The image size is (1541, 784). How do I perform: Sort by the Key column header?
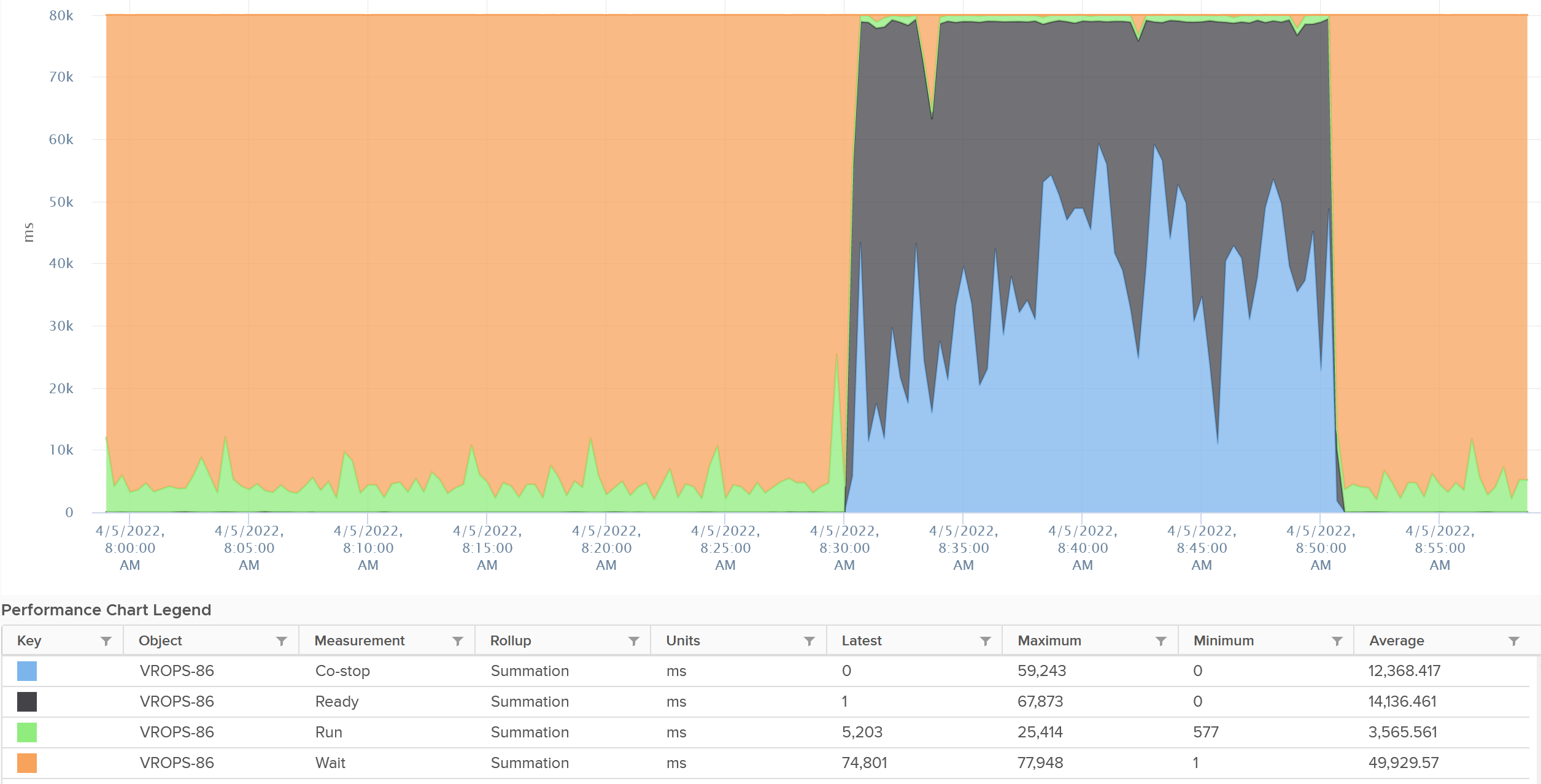(29, 641)
